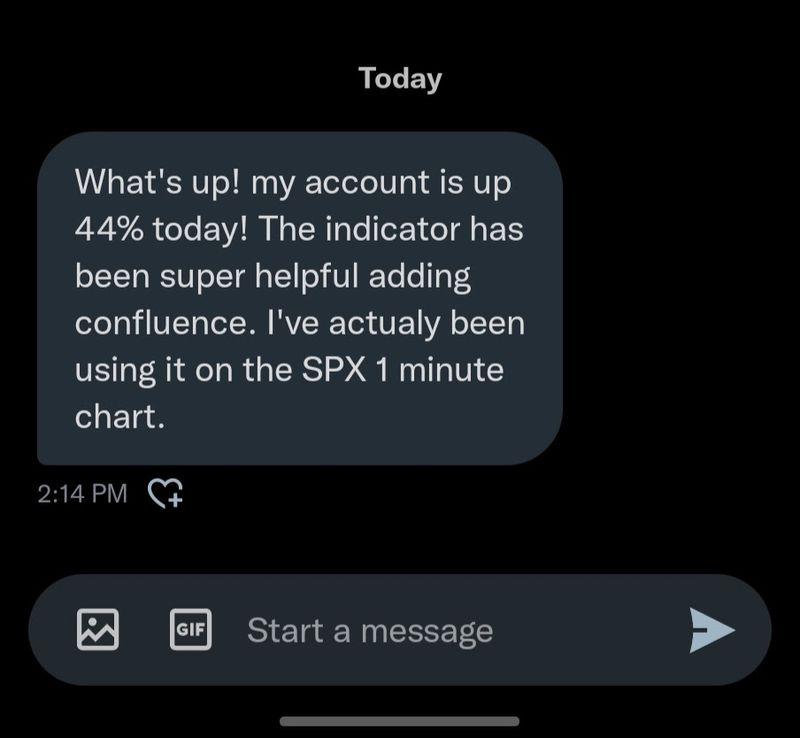The width and height of the screenshot is (800, 738).
Task: Select the received message bubble
Action: point(300,298)
